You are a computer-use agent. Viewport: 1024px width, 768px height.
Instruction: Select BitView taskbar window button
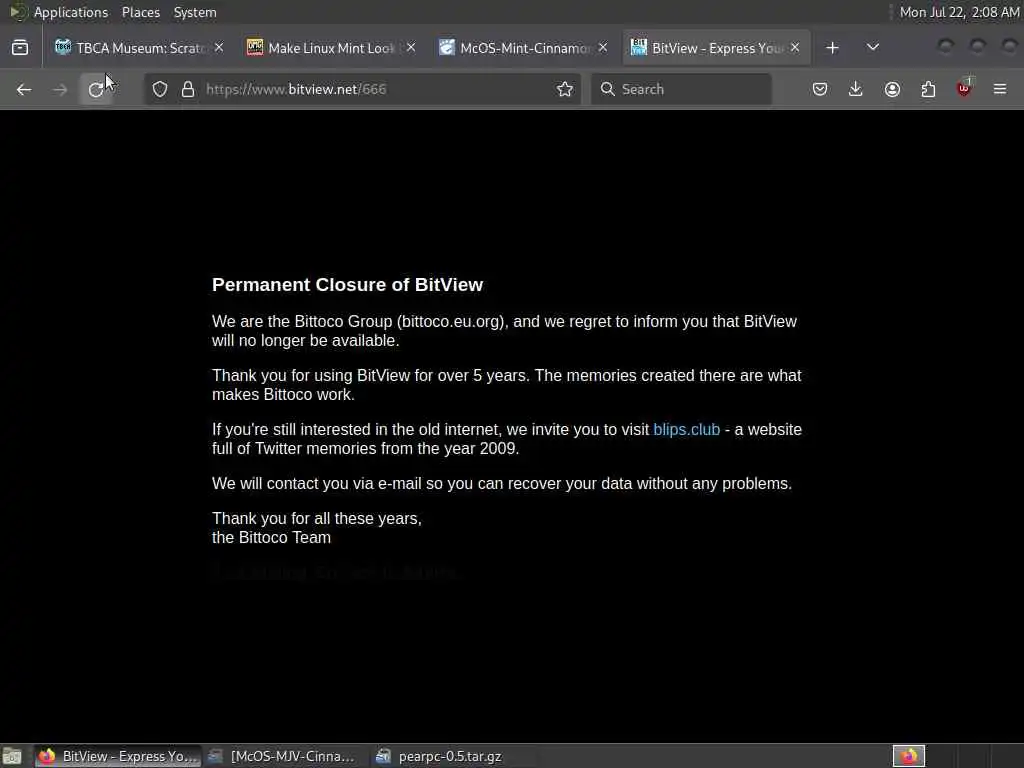click(118, 756)
